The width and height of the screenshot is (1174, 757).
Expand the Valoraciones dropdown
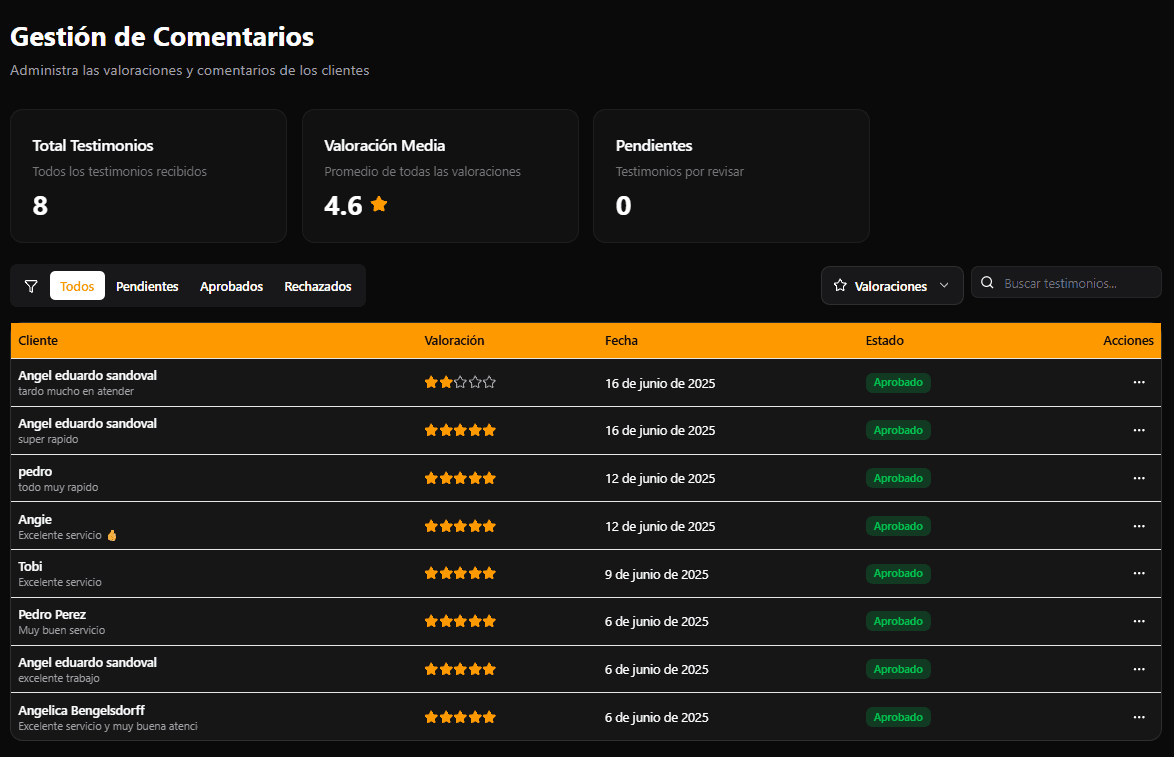pyautogui.click(x=891, y=286)
